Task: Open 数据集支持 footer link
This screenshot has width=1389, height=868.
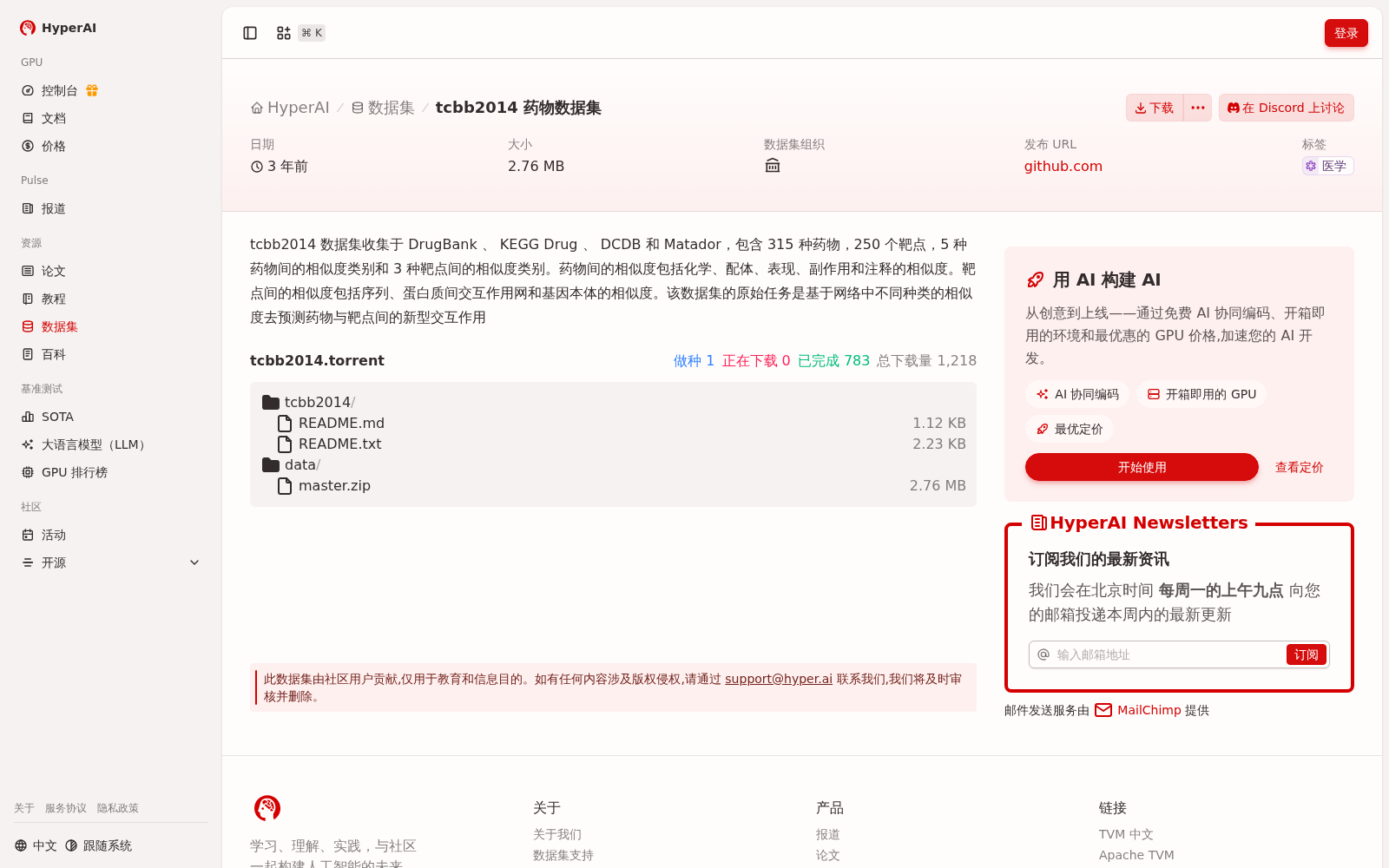Action: pos(563,855)
